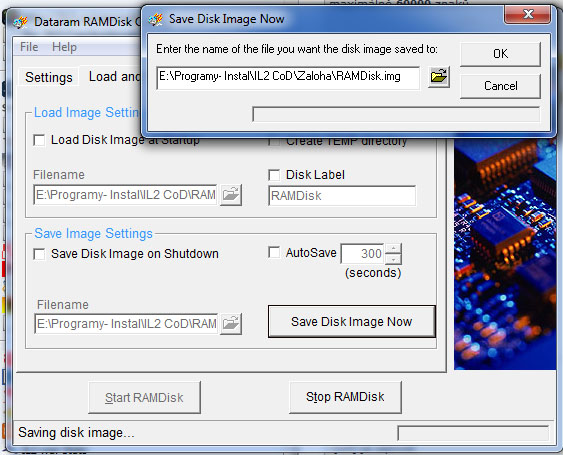Viewport: 563px width, 455px height.
Task: Open the File menu
Action: [x=29, y=47]
